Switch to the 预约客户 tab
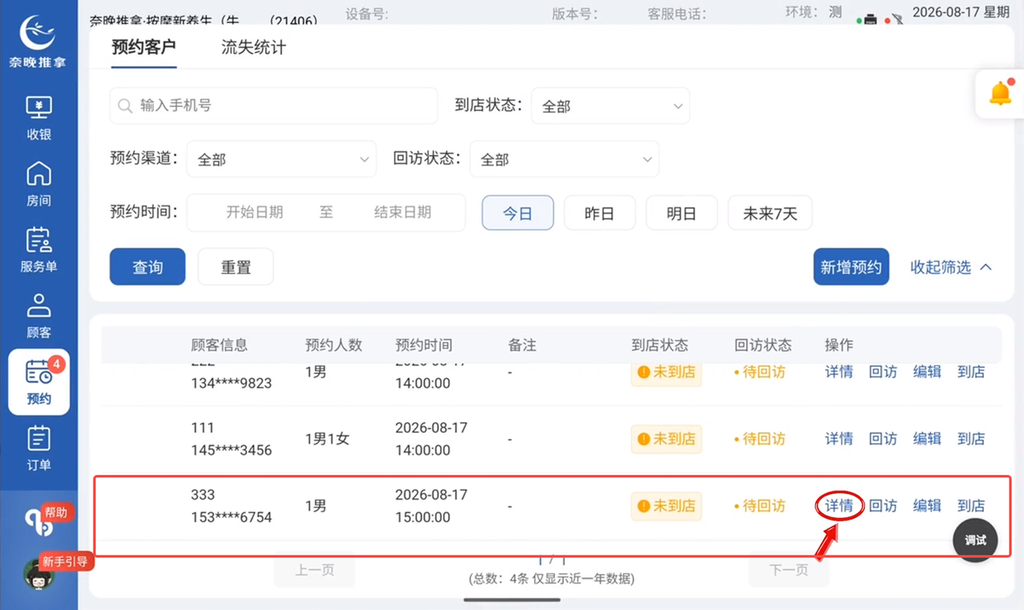The width and height of the screenshot is (1024, 610). pyautogui.click(x=144, y=47)
